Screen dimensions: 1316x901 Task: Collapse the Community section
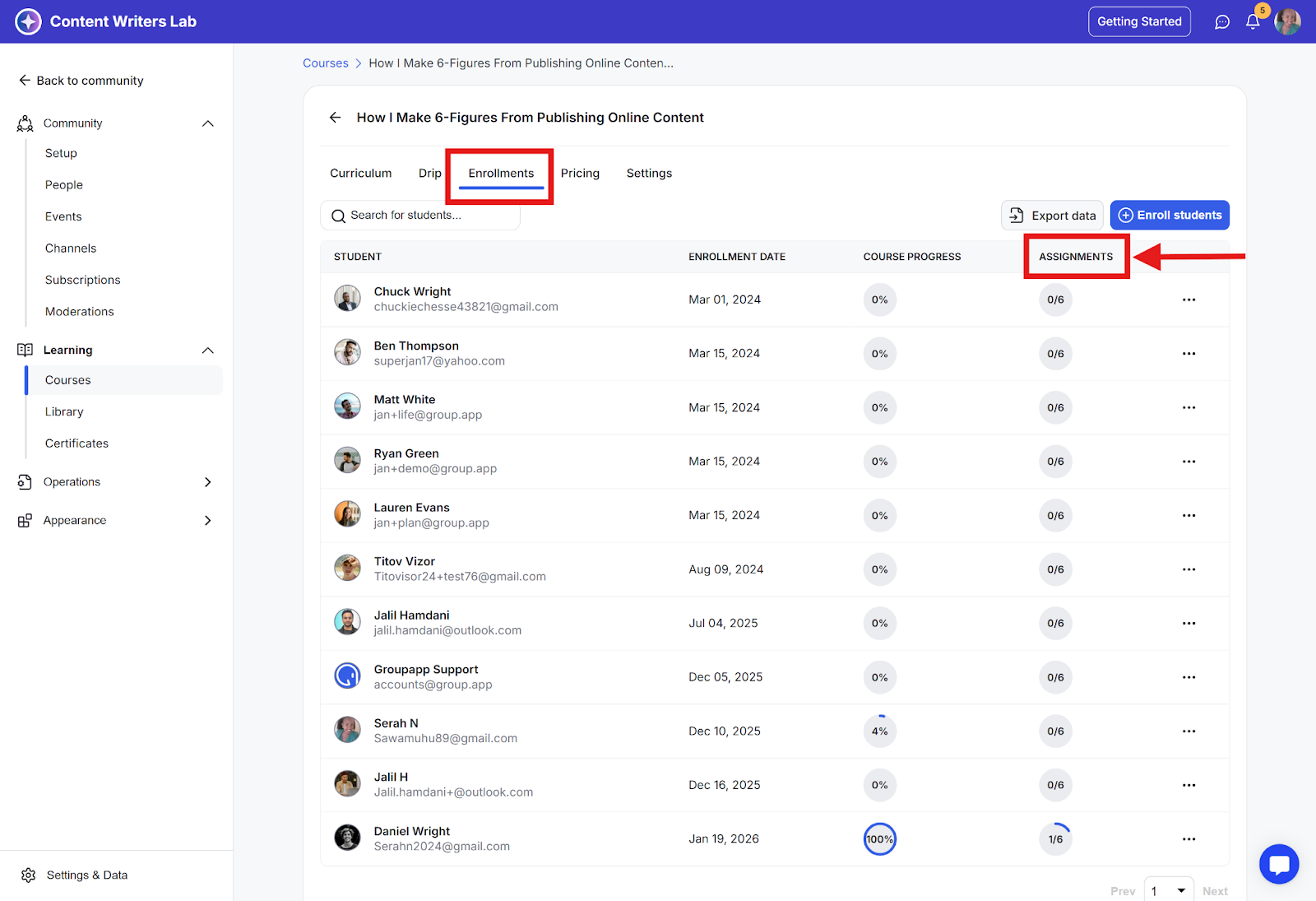click(208, 123)
